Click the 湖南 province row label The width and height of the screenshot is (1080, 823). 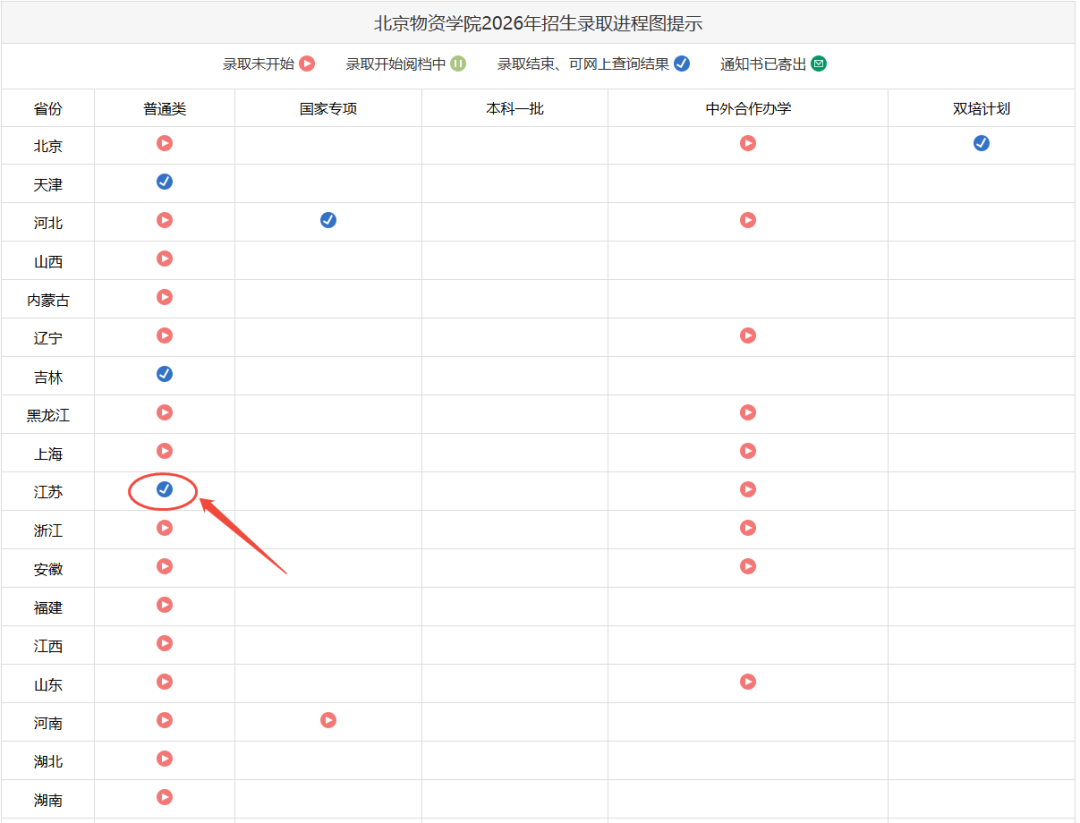(x=48, y=800)
